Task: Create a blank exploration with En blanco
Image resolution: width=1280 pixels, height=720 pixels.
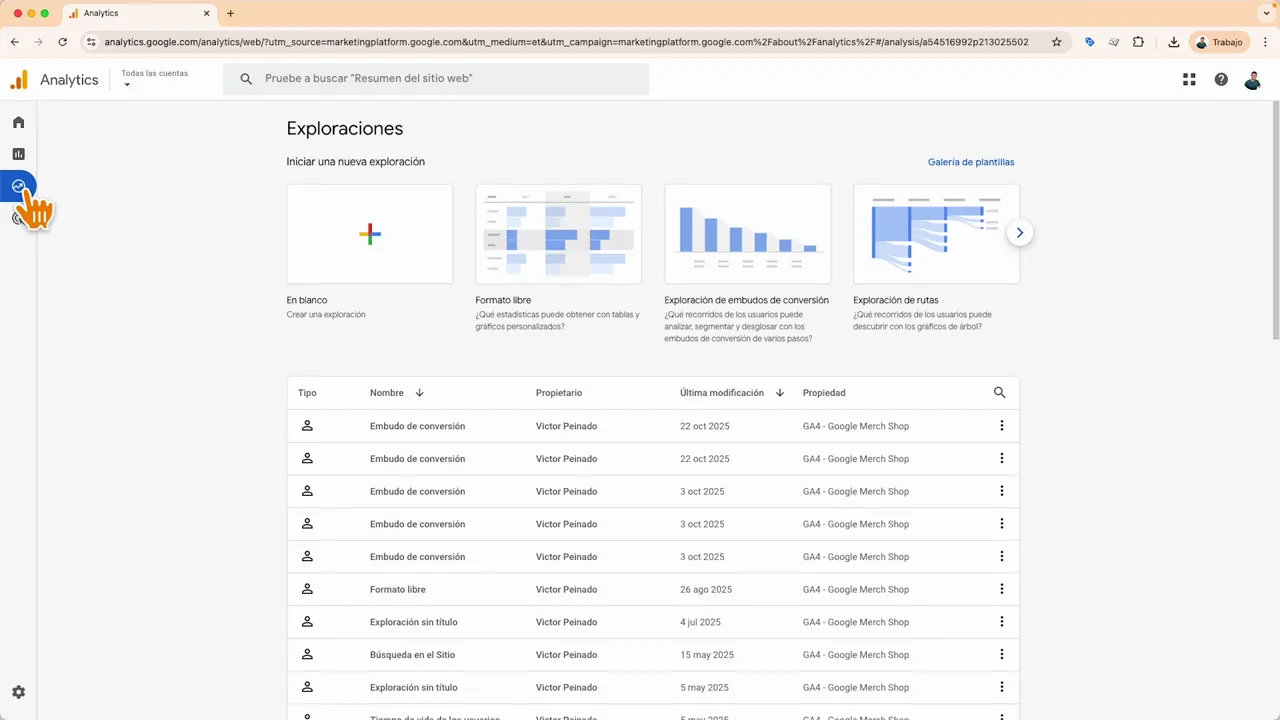Action: pos(369,233)
